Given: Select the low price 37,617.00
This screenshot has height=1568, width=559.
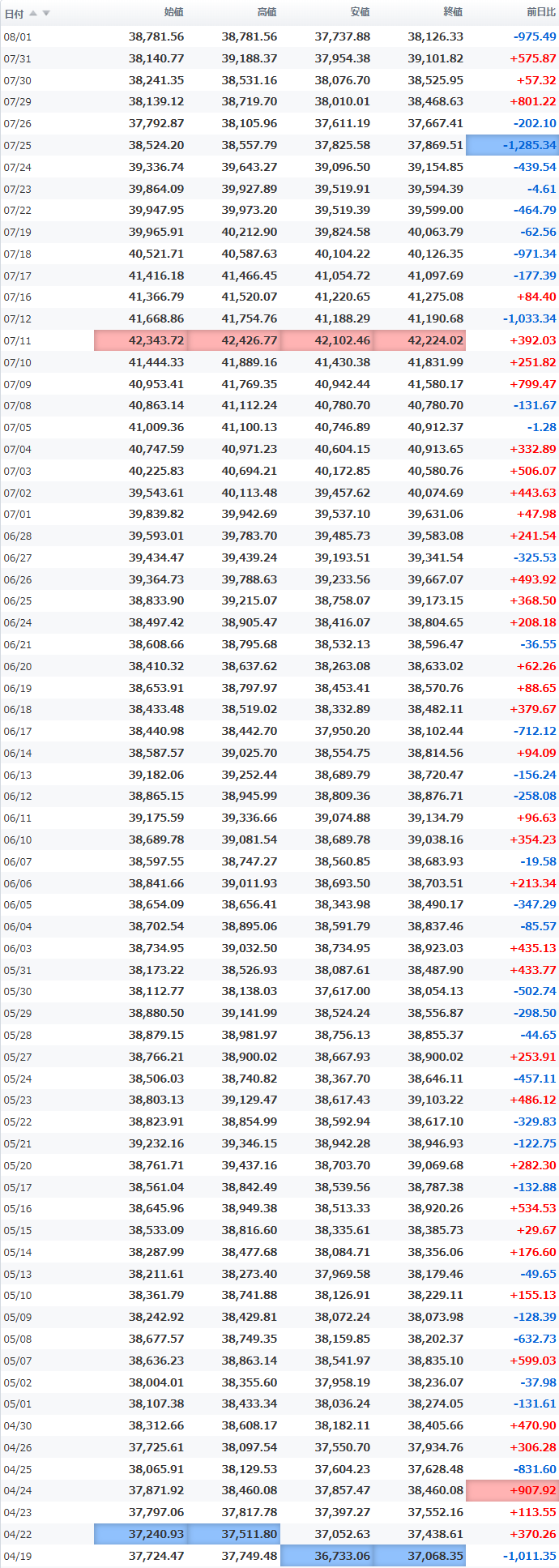Looking at the screenshot, I should coord(343,991).
